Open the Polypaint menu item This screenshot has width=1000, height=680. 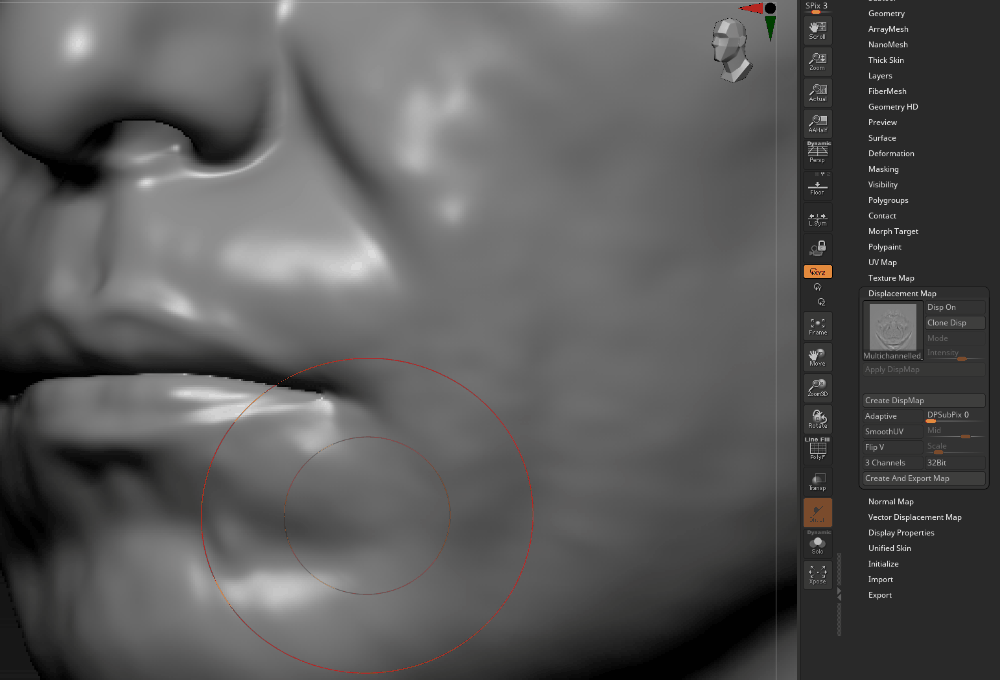click(x=884, y=247)
